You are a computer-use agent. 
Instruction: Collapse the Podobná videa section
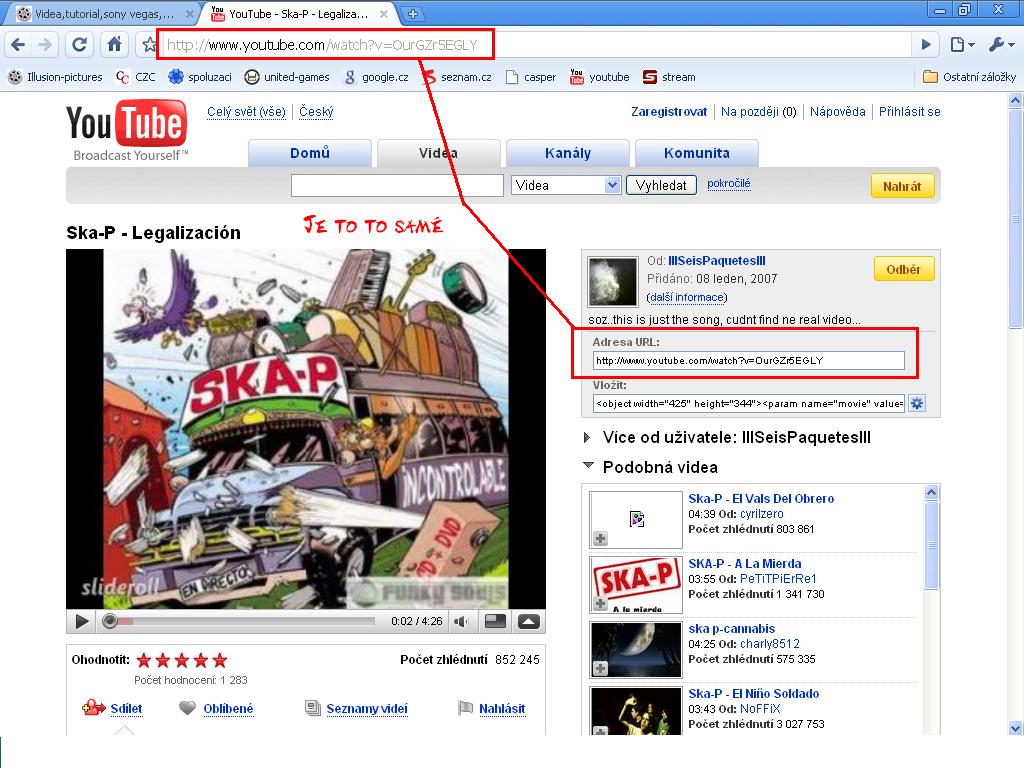588,466
